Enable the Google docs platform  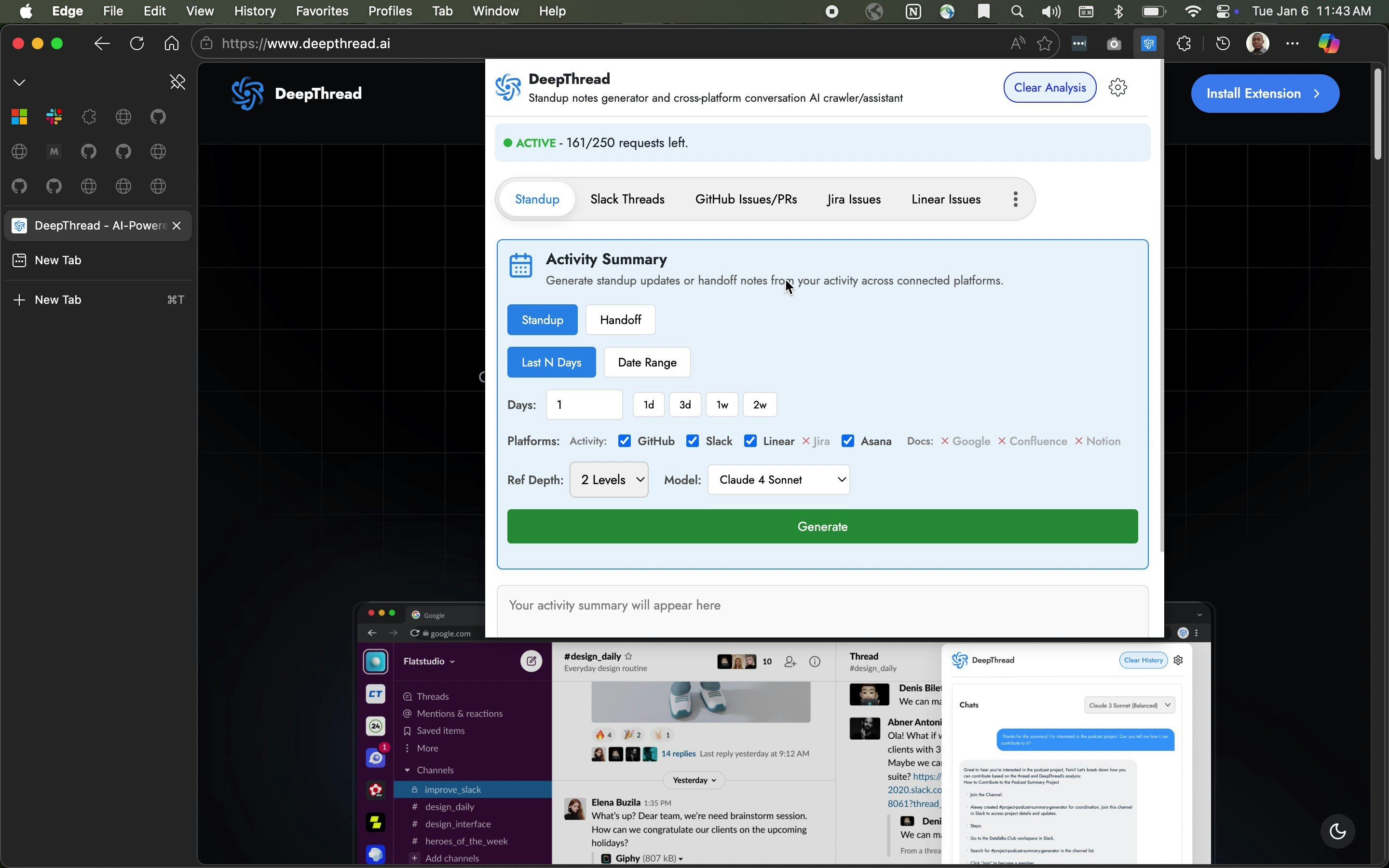[966, 441]
